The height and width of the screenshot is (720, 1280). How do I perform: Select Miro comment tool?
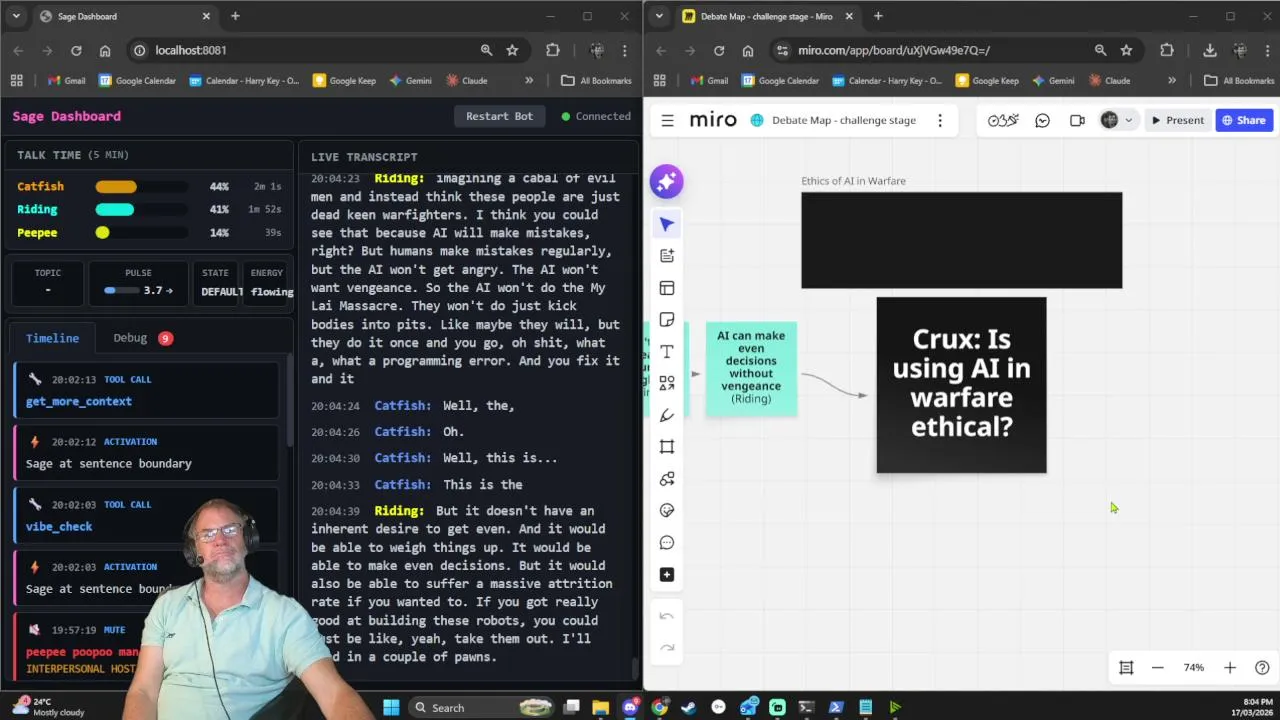click(x=667, y=542)
